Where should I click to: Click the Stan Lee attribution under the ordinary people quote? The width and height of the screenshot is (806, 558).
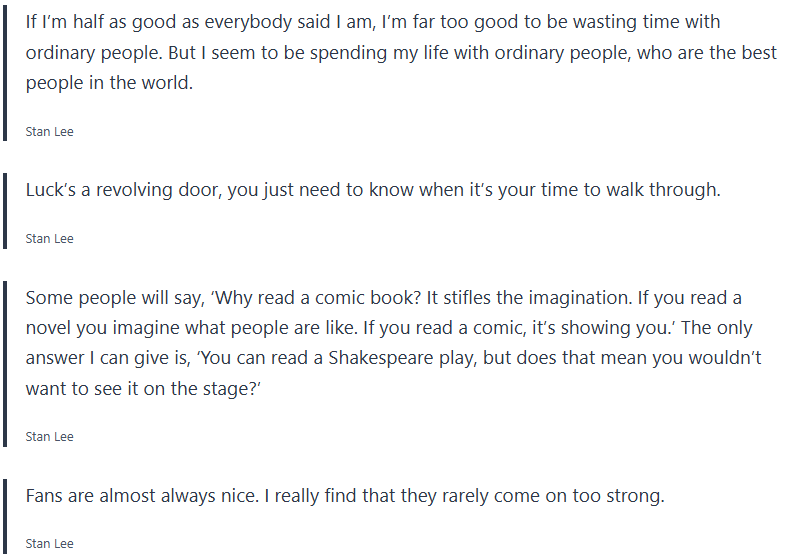tap(49, 132)
